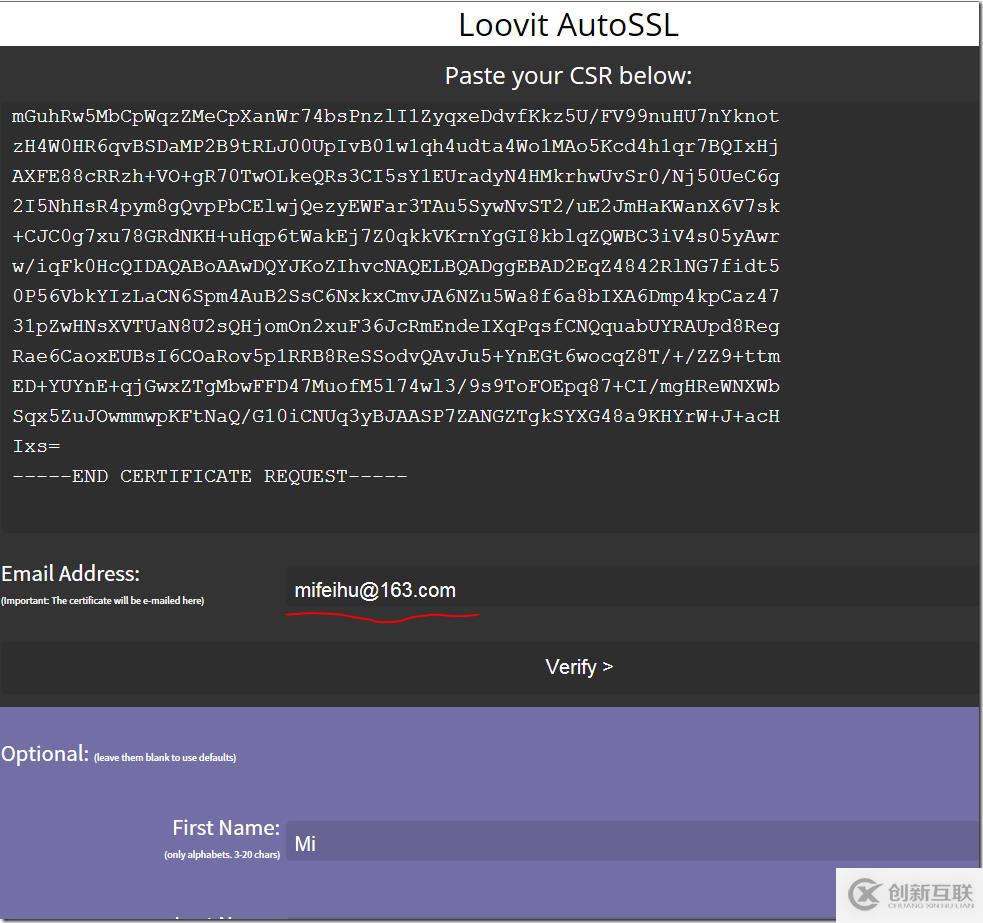Click the 'Email Address:' label

tap(70, 574)
